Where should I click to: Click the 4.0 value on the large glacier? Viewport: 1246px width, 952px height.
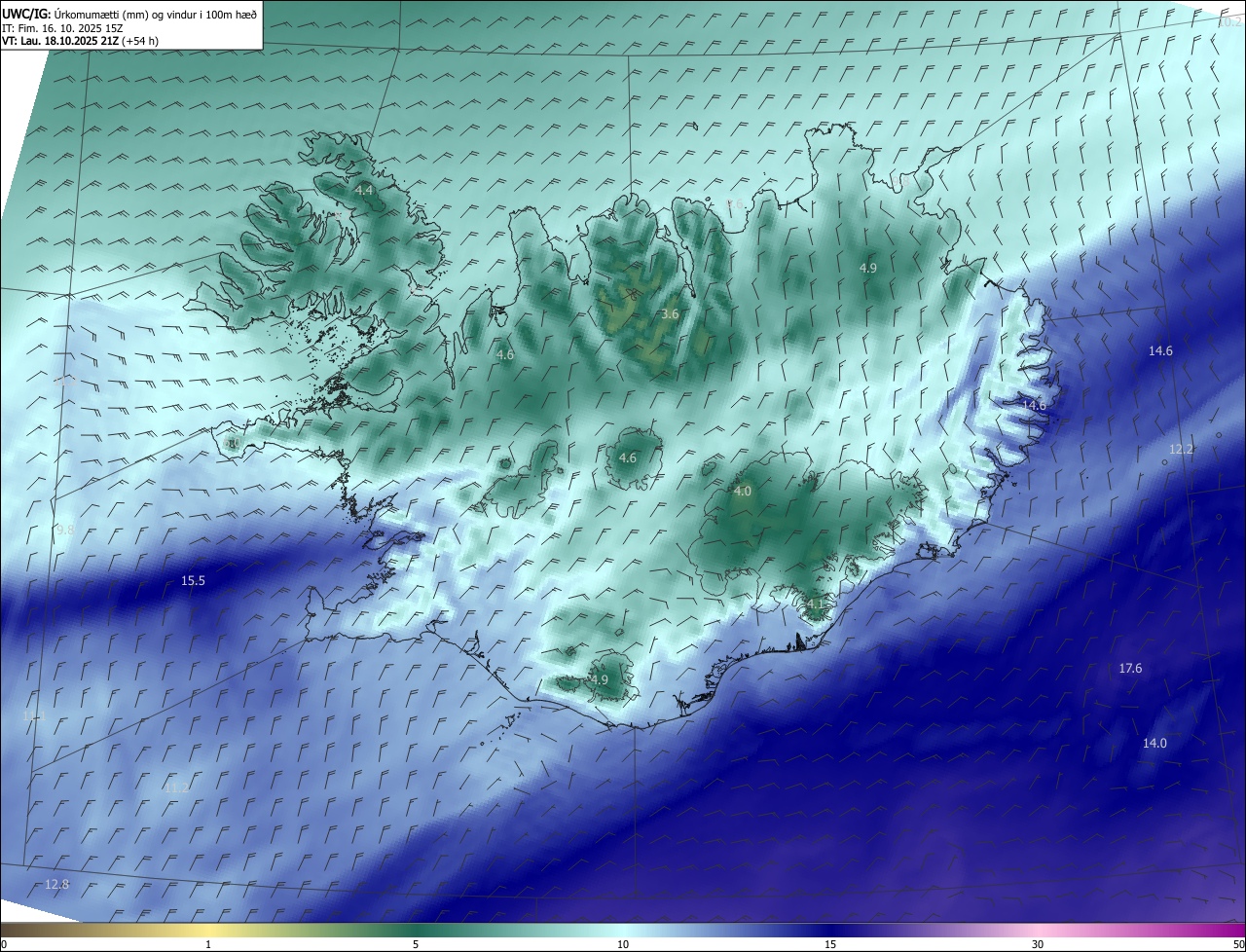pyautogui.click(x=743, y=492)
